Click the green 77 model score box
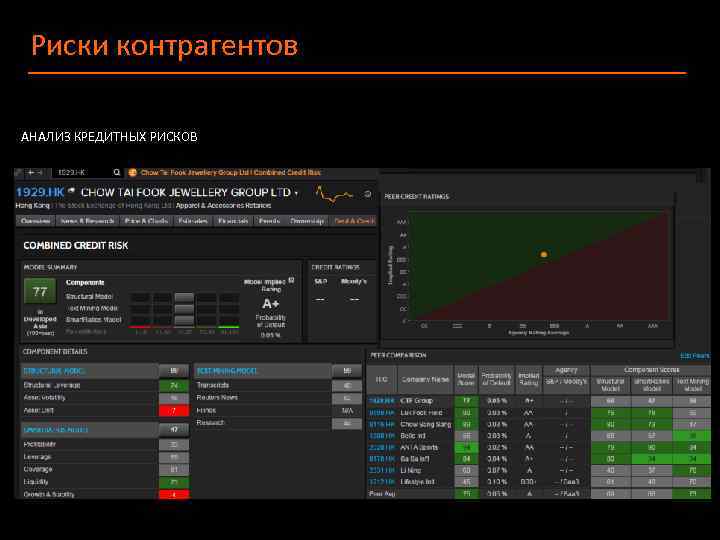This screenshot has width=720, height=540. click(40, 291)
